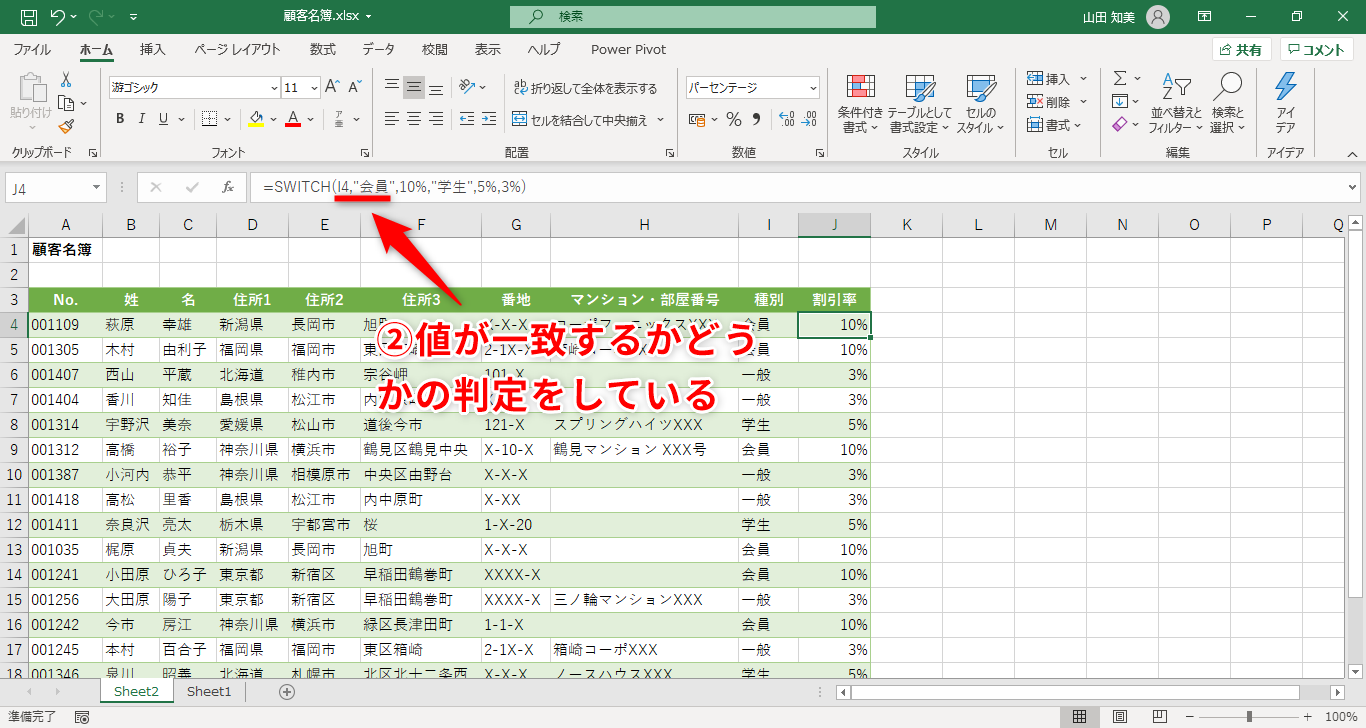Expand the formula bar
Viewport: 1366px width, 728px height.
pyautogui.click(x=1352, y=187)
